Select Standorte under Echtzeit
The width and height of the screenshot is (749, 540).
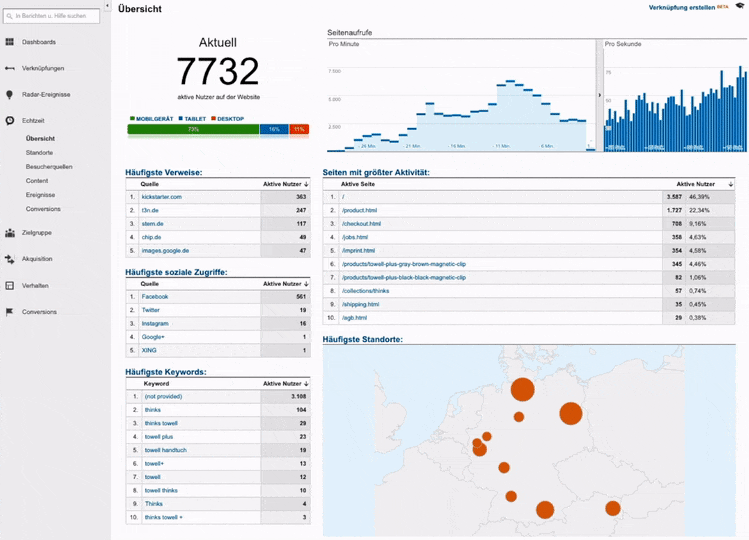click(x=40, y=153)
